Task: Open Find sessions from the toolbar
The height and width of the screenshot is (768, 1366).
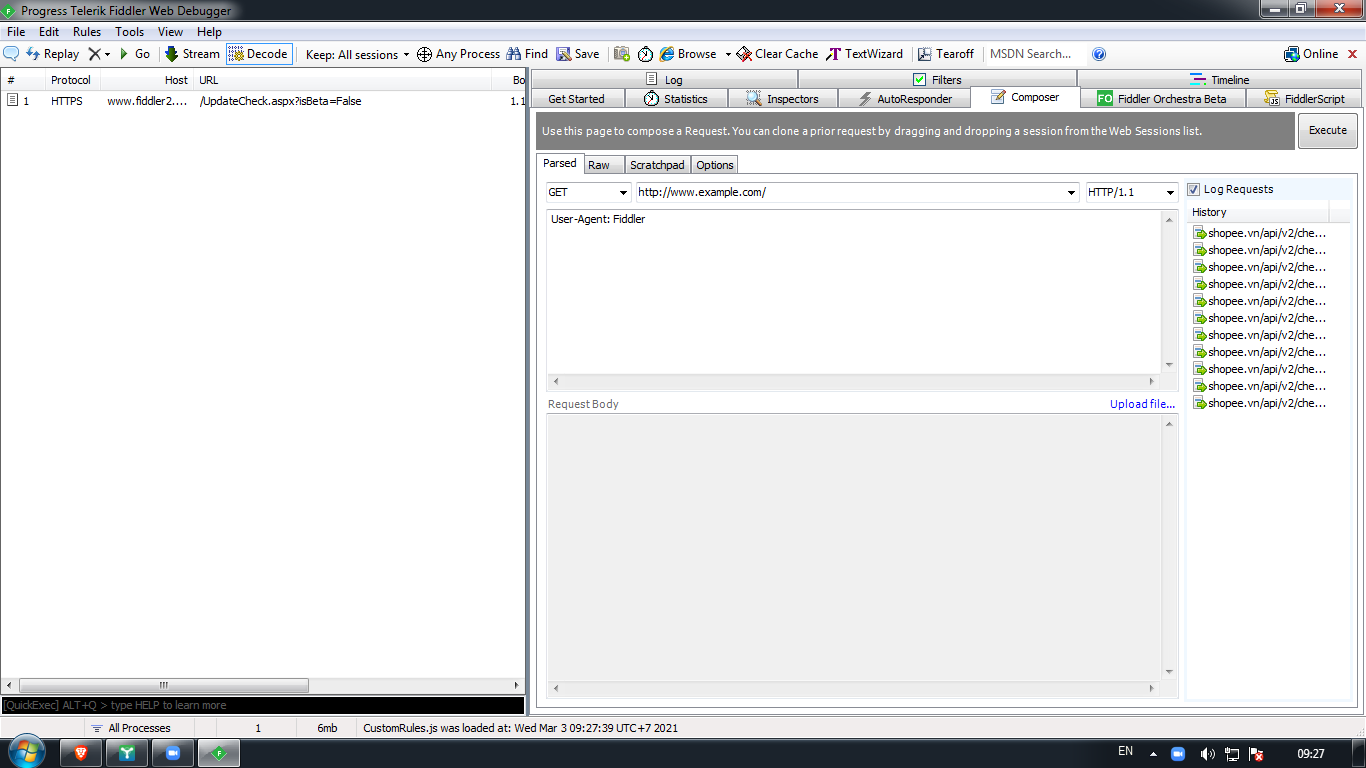Action: pyautogui.click(x=527, y=54)
